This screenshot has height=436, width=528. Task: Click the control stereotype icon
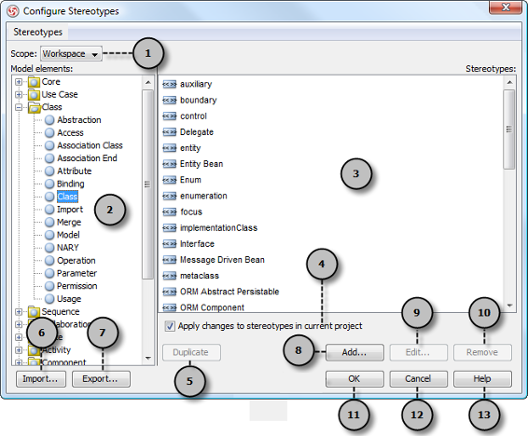169,116
